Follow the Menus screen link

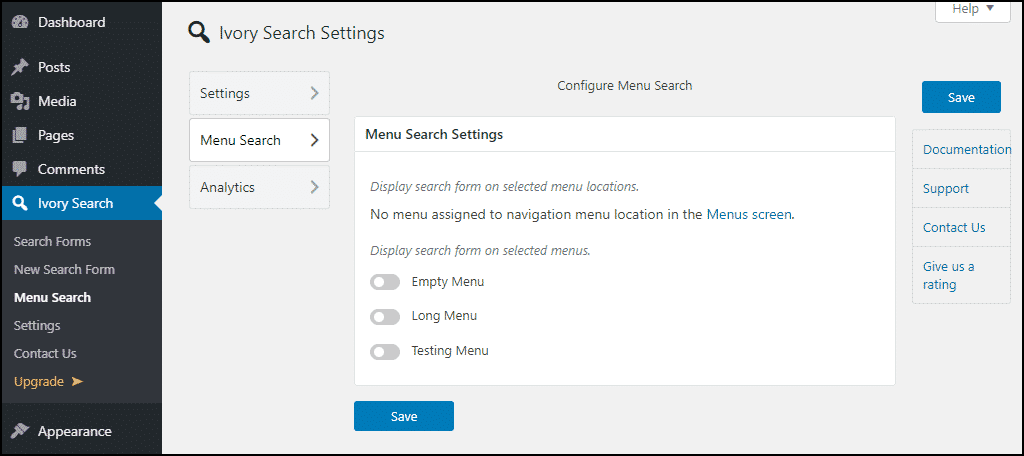click(x=749, y=214)
